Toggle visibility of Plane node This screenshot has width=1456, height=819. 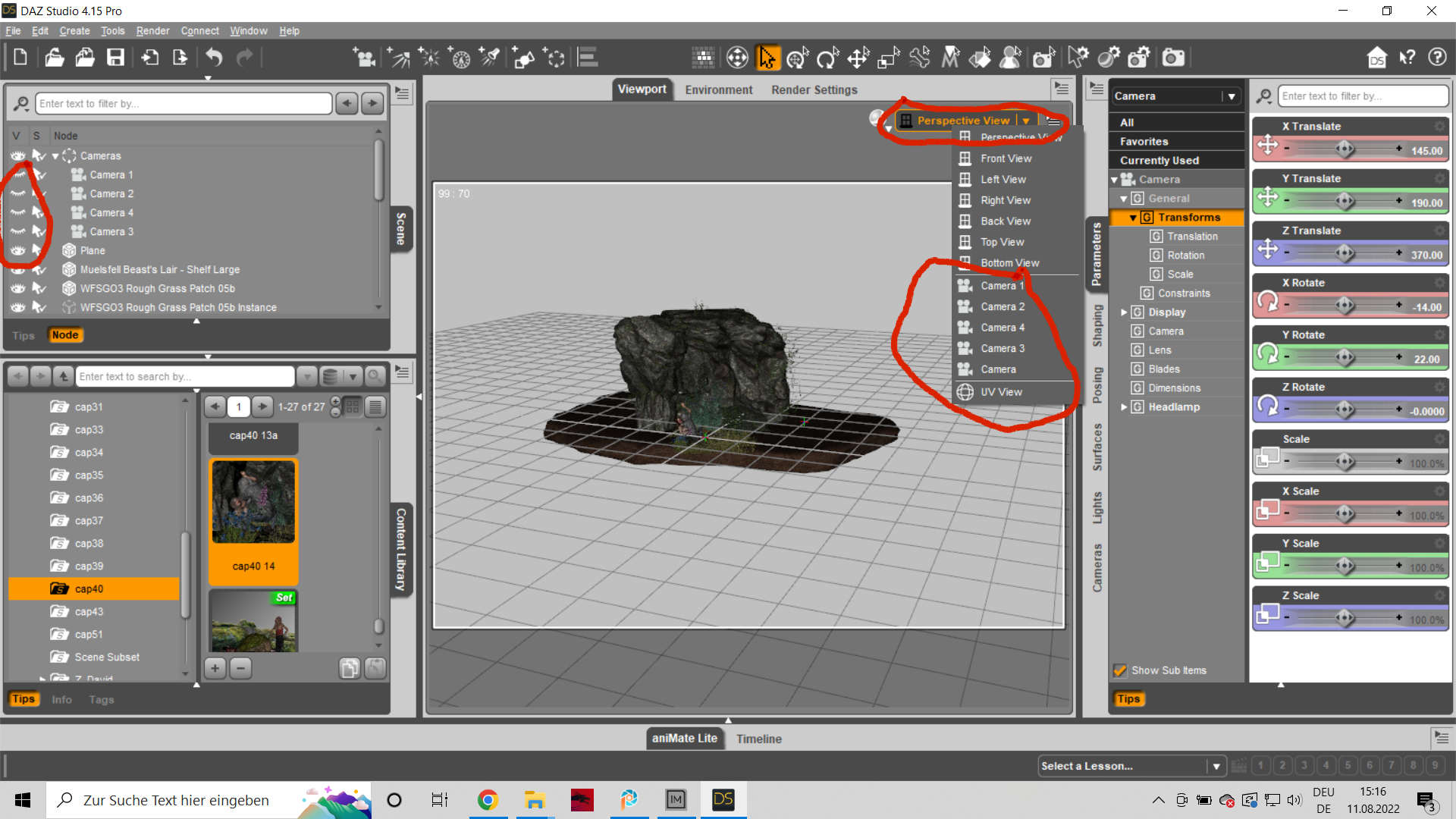coord(17,250)
